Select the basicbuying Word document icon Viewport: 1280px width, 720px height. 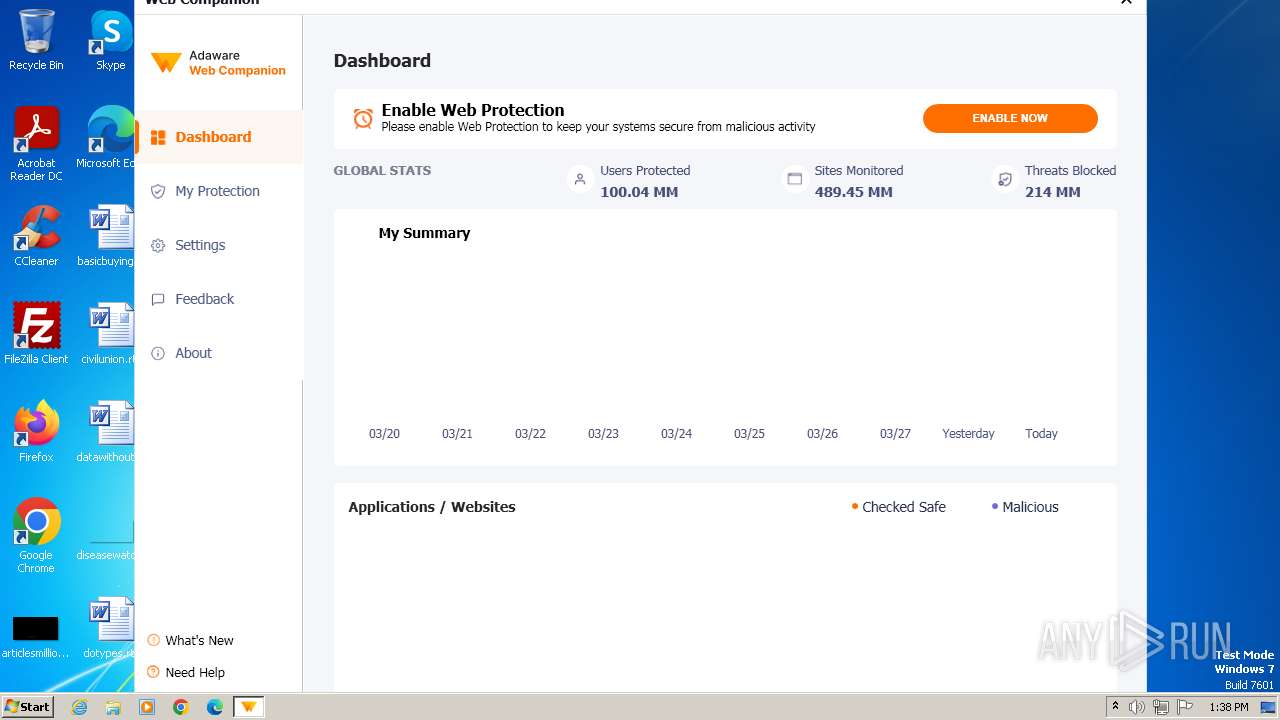(108, 236)
